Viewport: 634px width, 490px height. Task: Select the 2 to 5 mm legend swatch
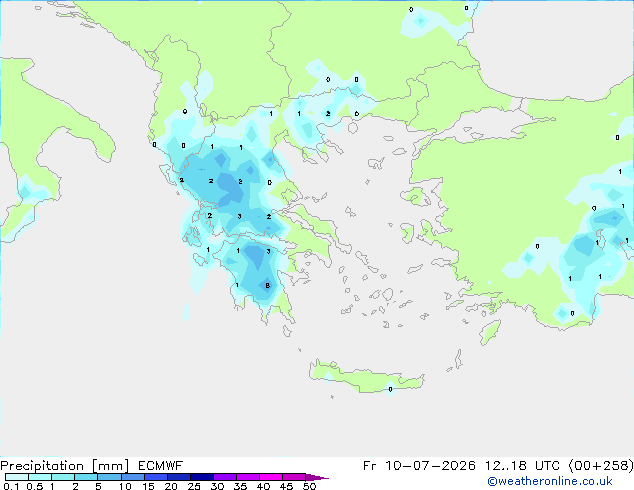pos(86,477)
